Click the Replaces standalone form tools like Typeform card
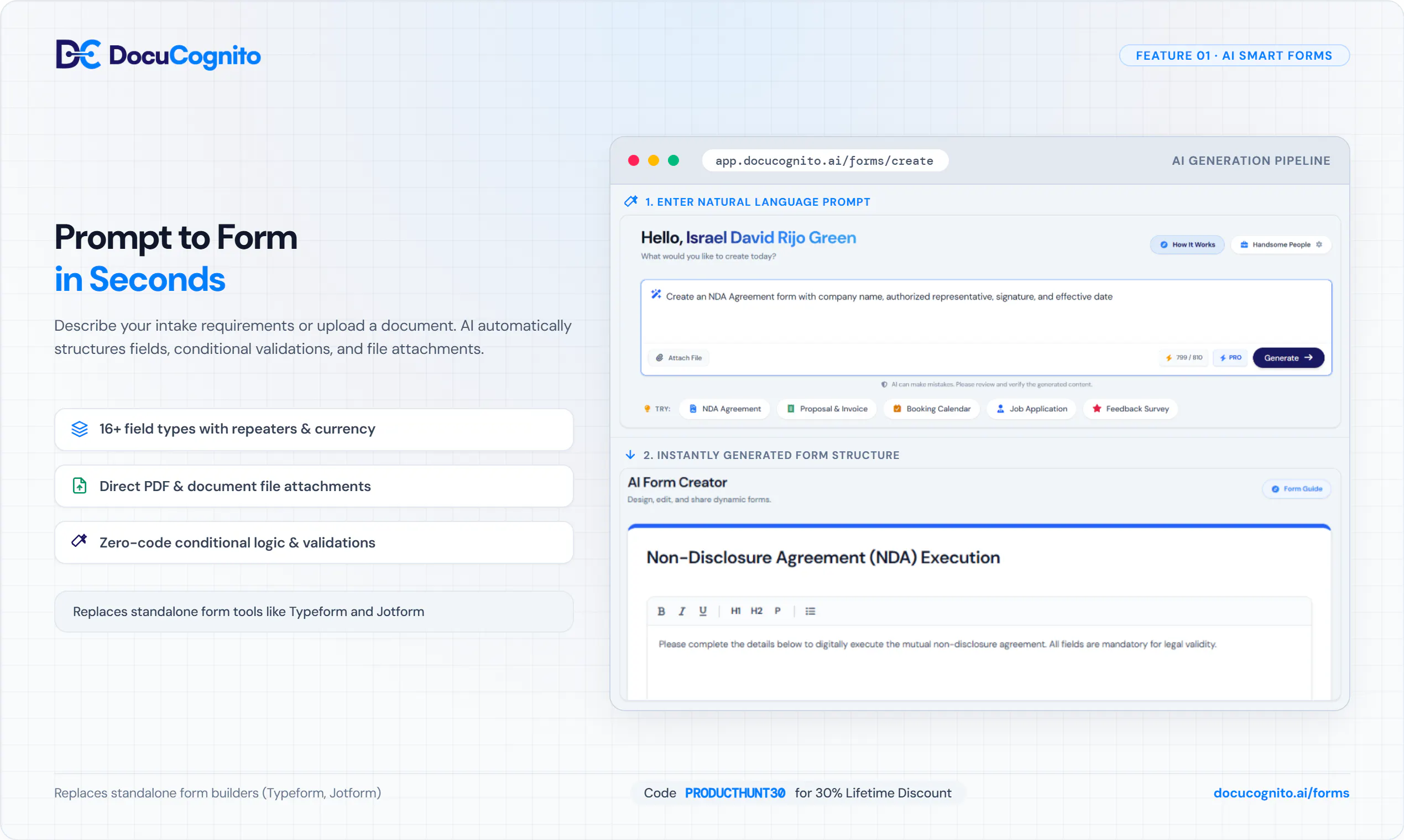Viewport: 1404px width, 840px height. pyautogui.click(x=314, y=612)
